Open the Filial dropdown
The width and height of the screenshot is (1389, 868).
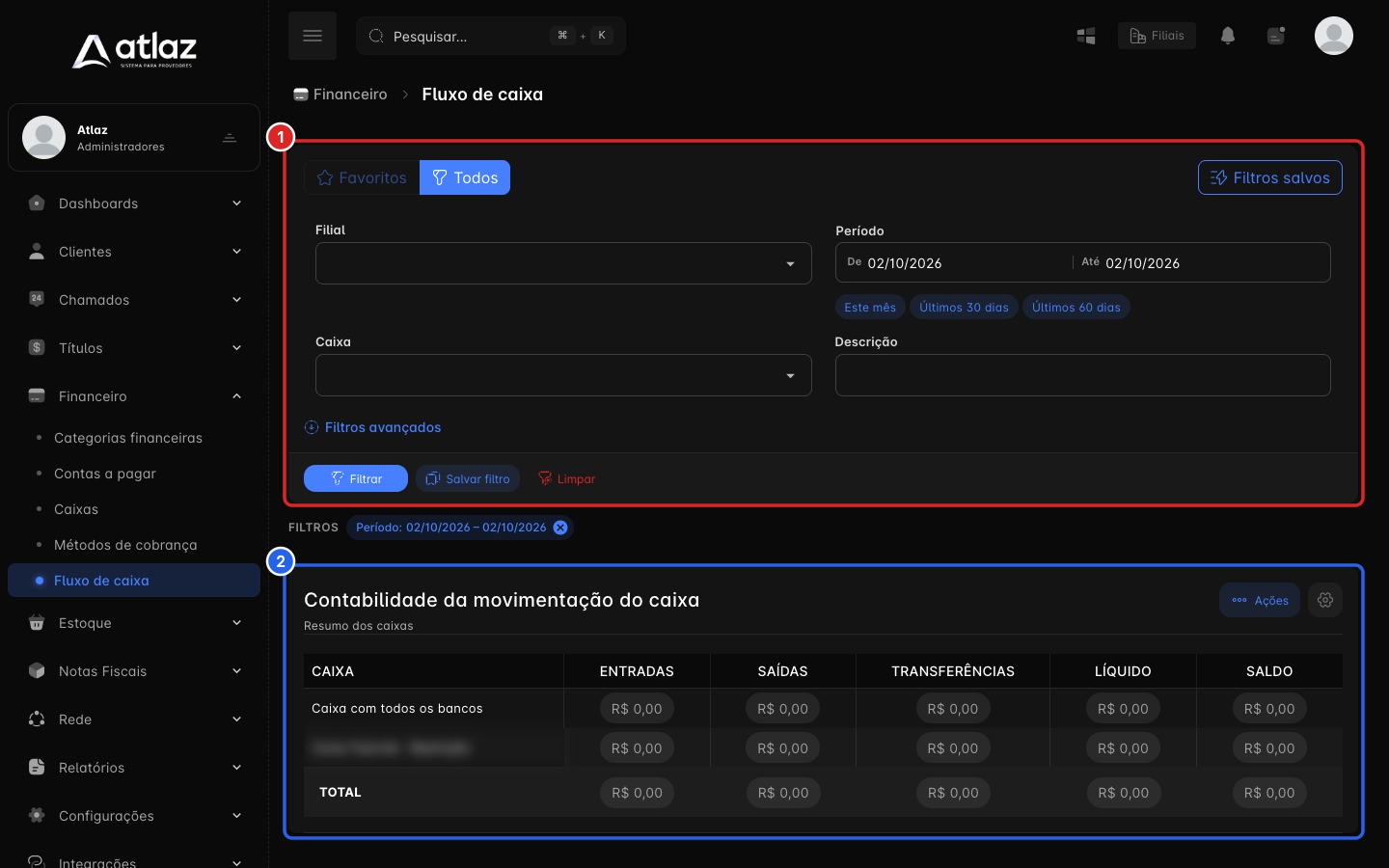(x=563, y=263)
